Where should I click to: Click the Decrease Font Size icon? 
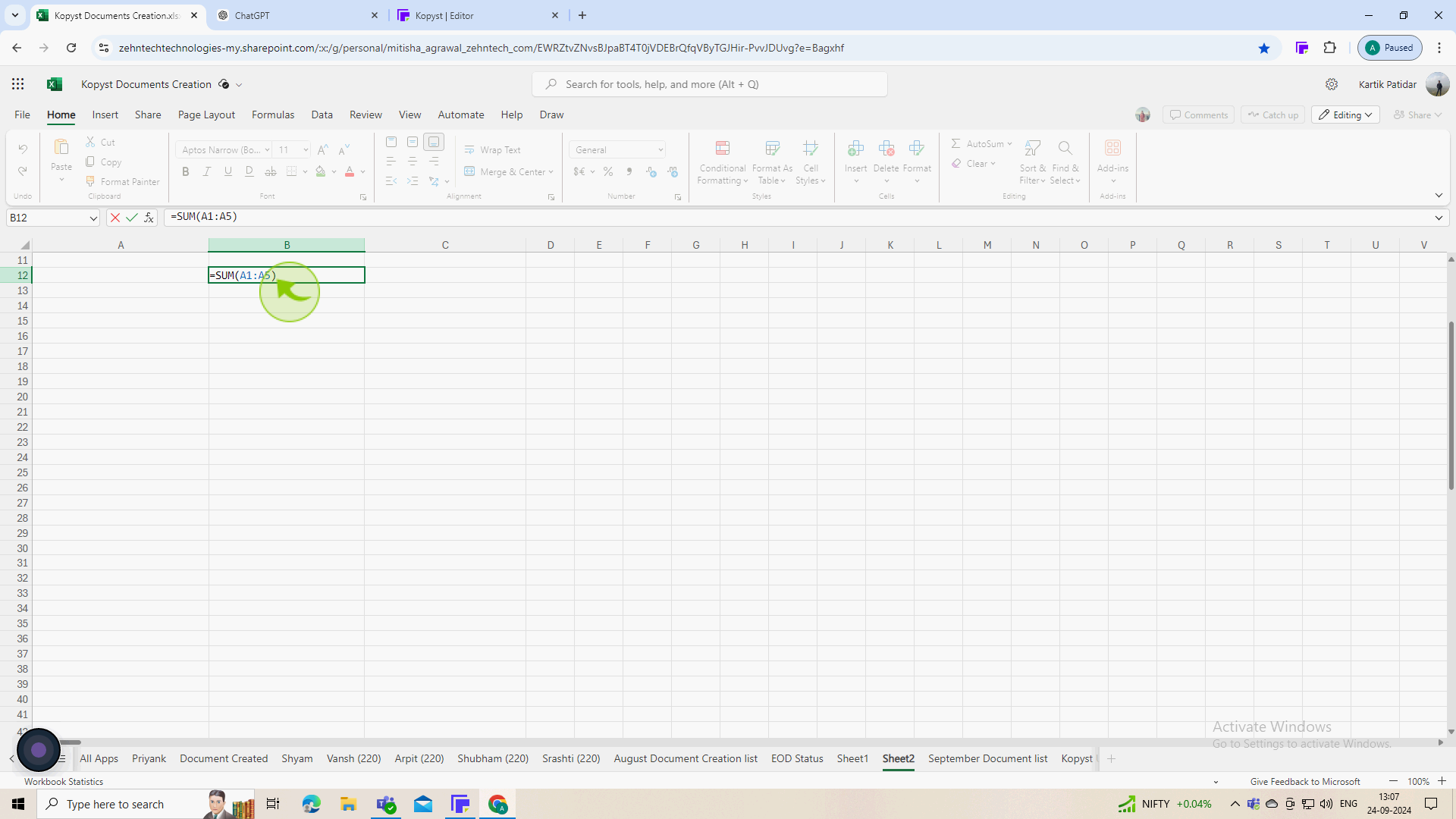point(344,149)
